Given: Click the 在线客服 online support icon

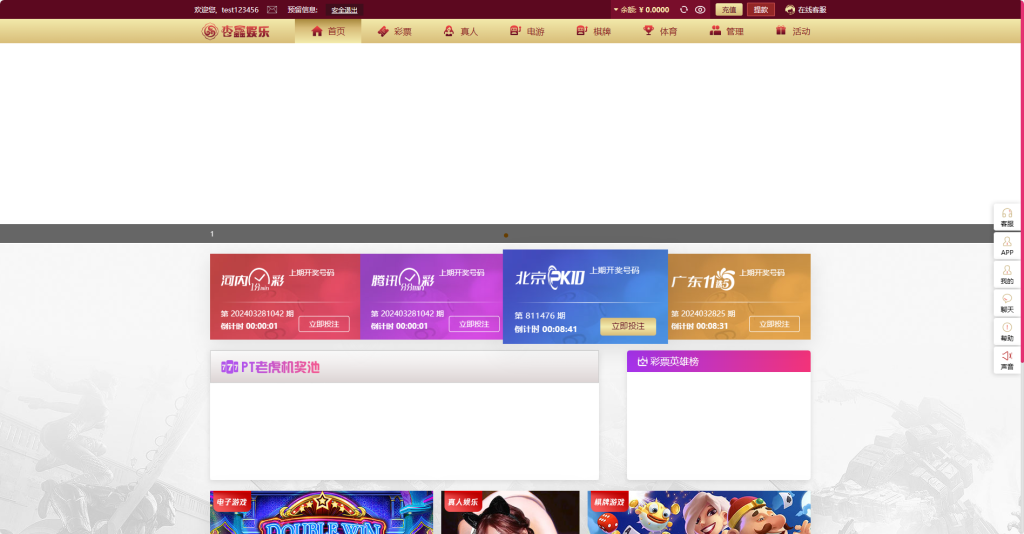Looking at the screenshot, I should 790,9.
